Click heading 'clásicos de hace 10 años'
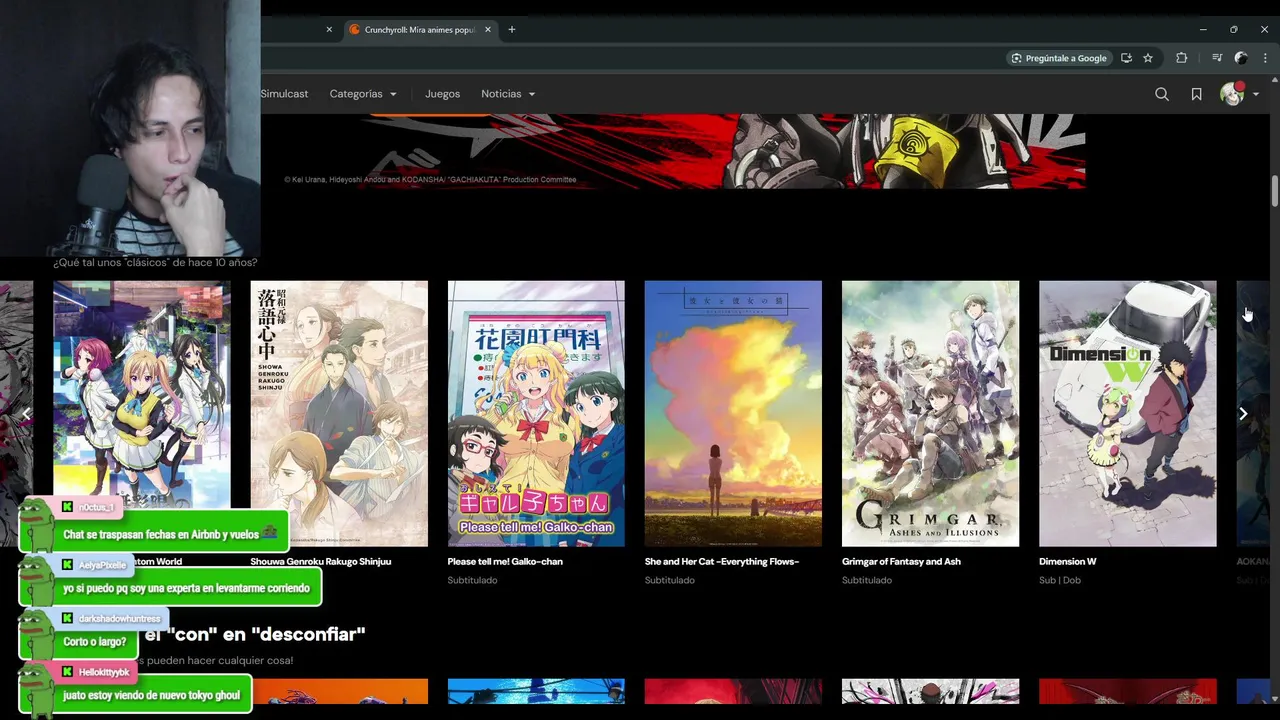 (155, 262)
